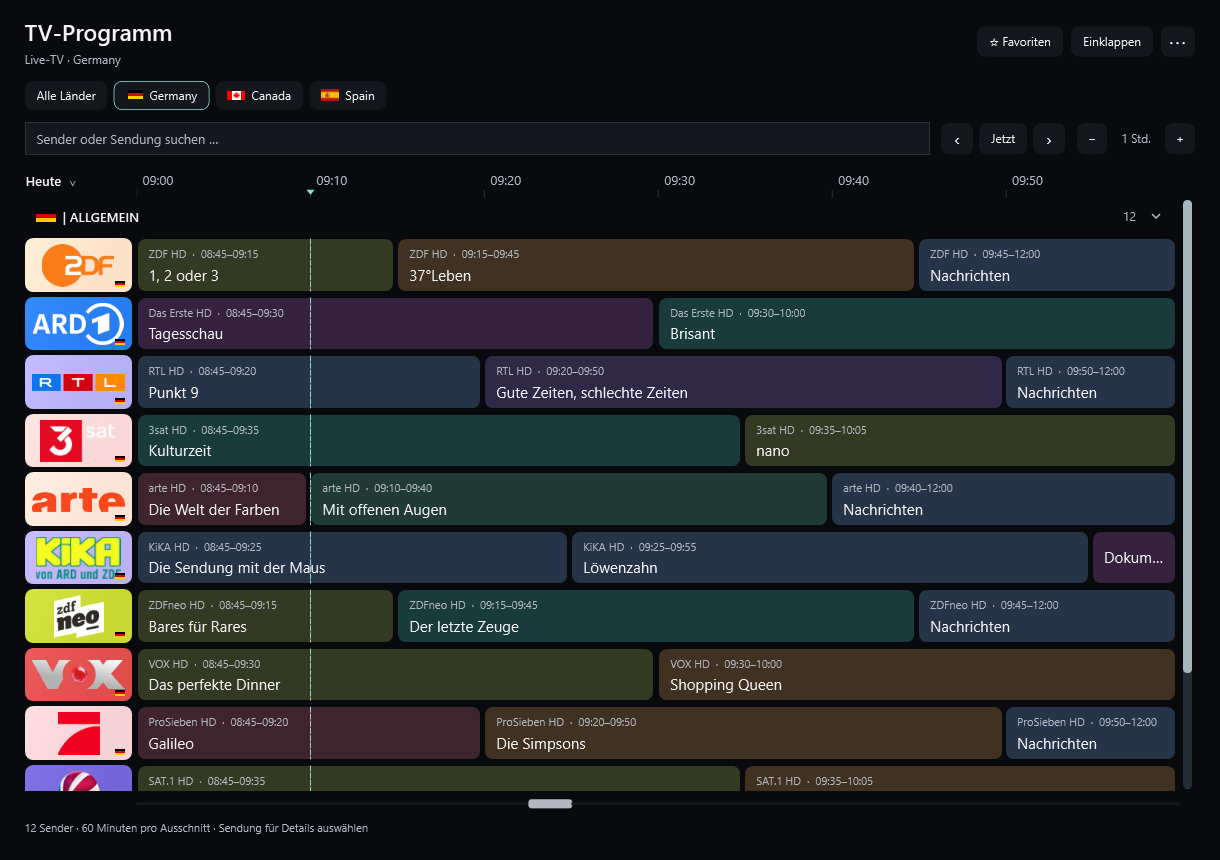The image size is (1220, 860).
Task: Collapse the ALLGEMEIN group chevron
Action: coord(1157,216)
